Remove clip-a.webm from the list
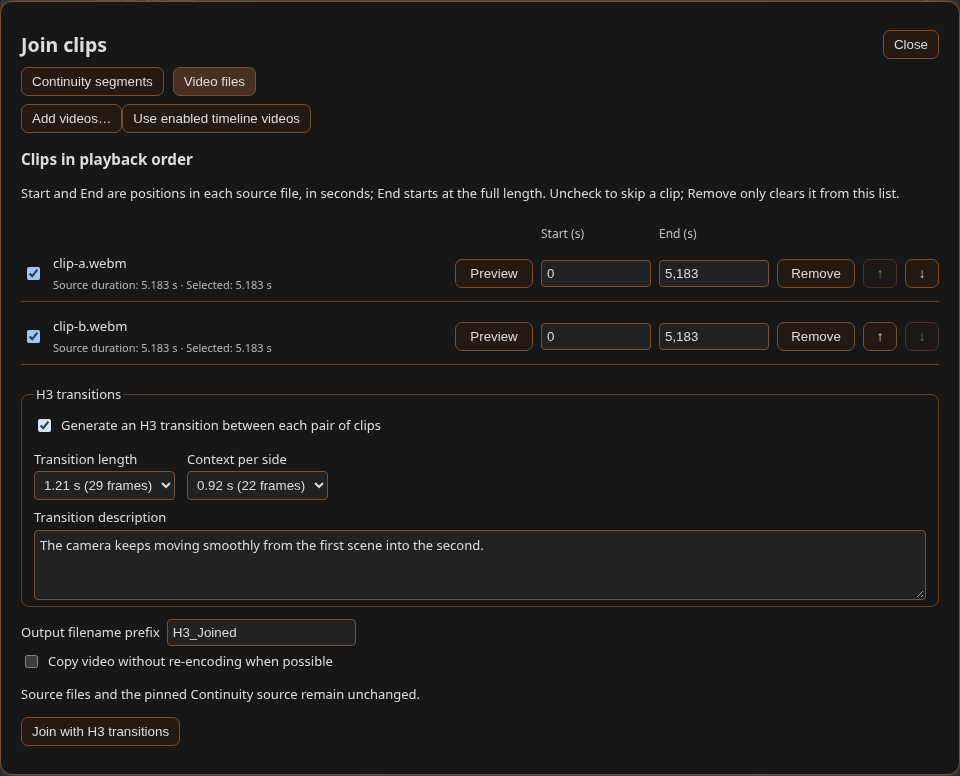Image resolution: width=960 pixels, height=776 pixels. (816, 274)
